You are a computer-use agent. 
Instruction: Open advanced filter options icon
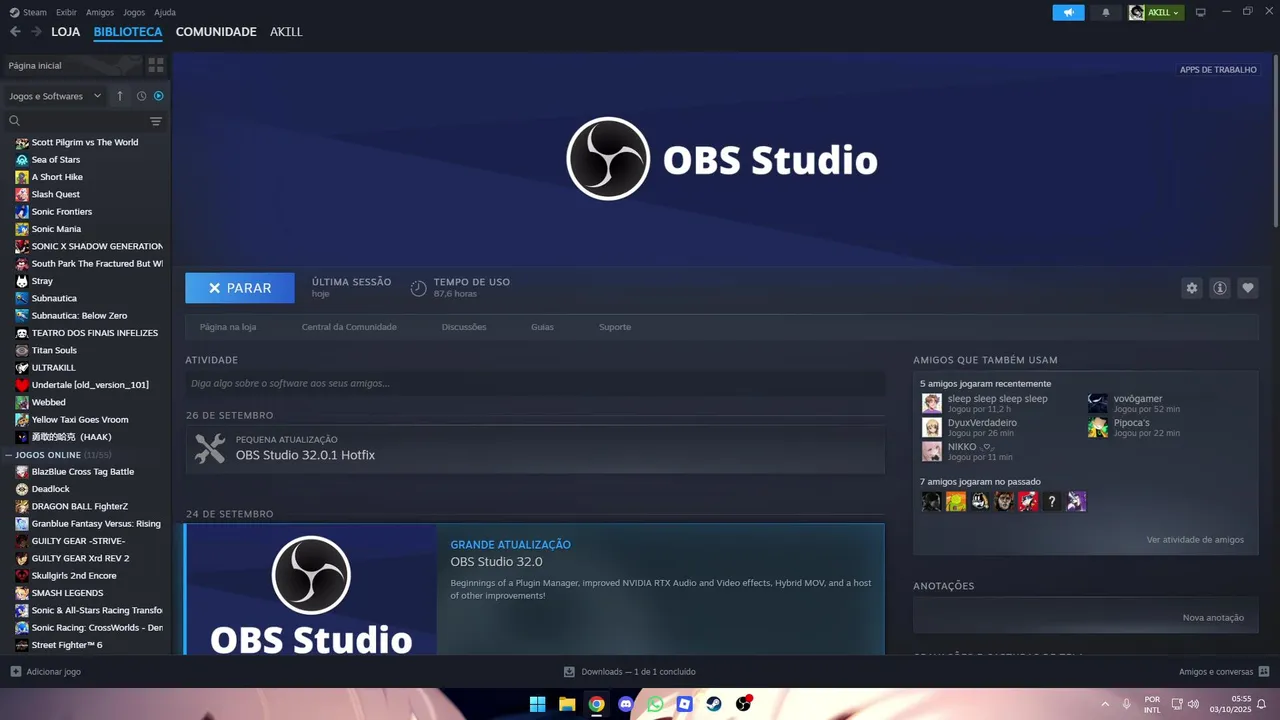click(156, 121)
